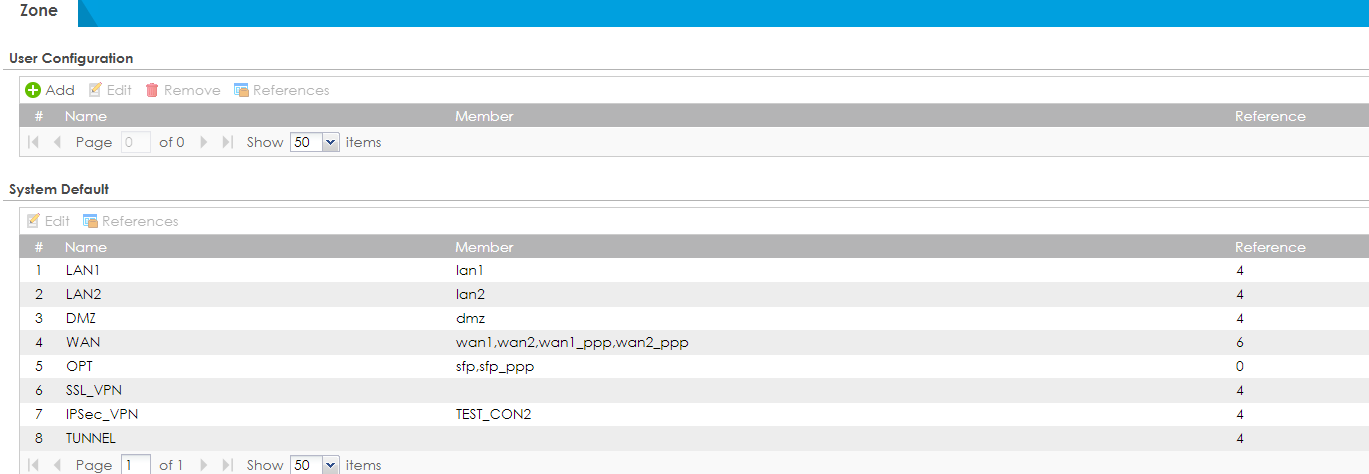
Task: Click References icon in User Configuration toolbar
Action: (241, 90)
